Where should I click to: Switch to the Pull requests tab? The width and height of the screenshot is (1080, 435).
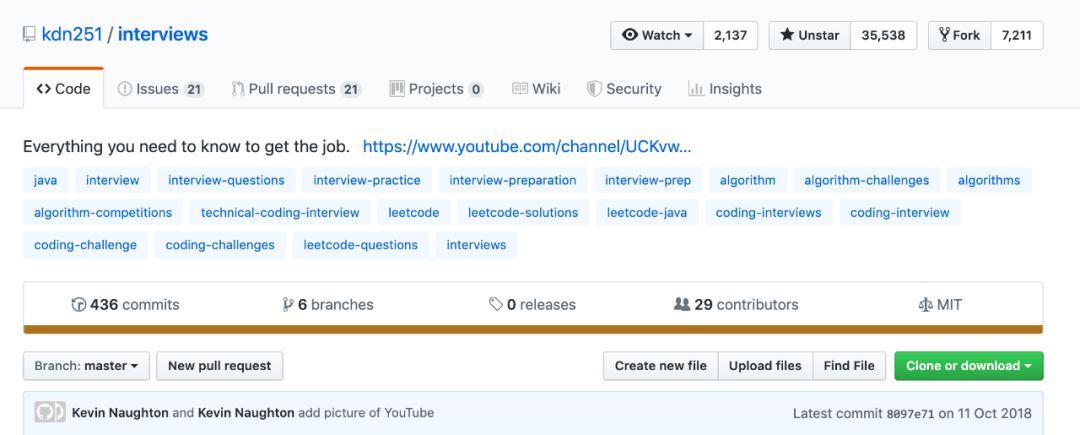(x=297, y=89)
